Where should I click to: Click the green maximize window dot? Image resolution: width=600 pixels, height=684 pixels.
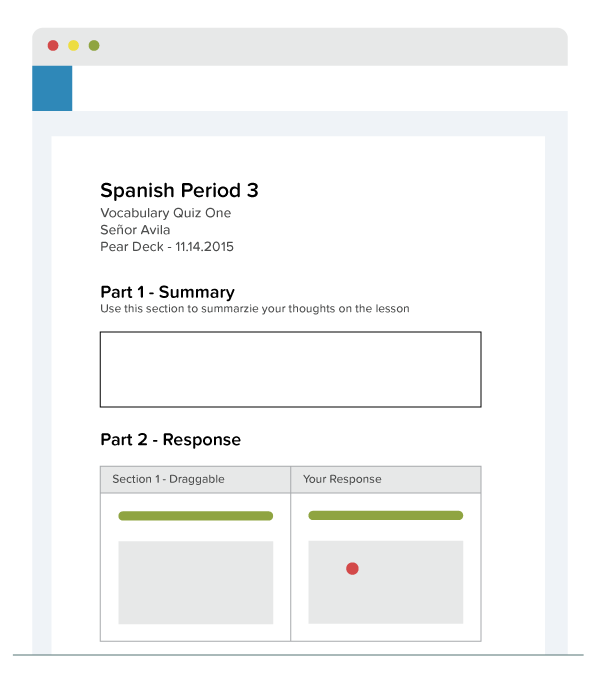[94, 45]
